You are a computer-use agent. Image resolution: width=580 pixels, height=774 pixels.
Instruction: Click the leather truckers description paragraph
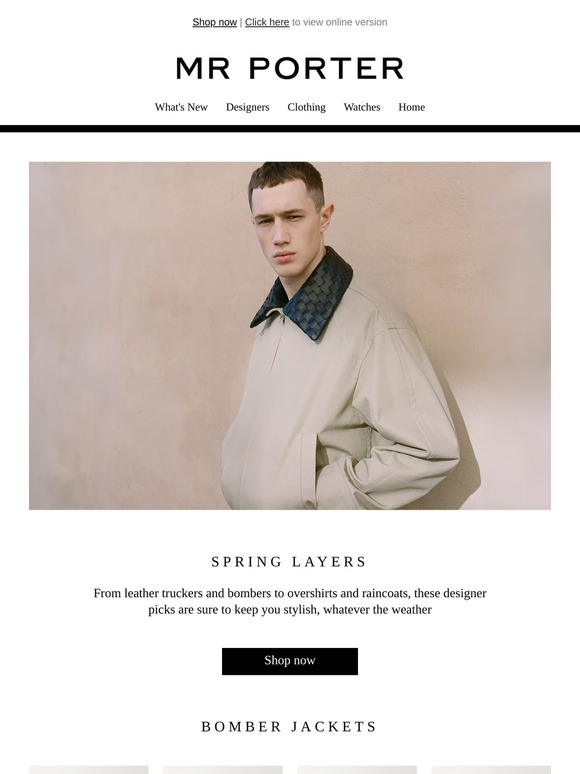[x=290, y=601]
